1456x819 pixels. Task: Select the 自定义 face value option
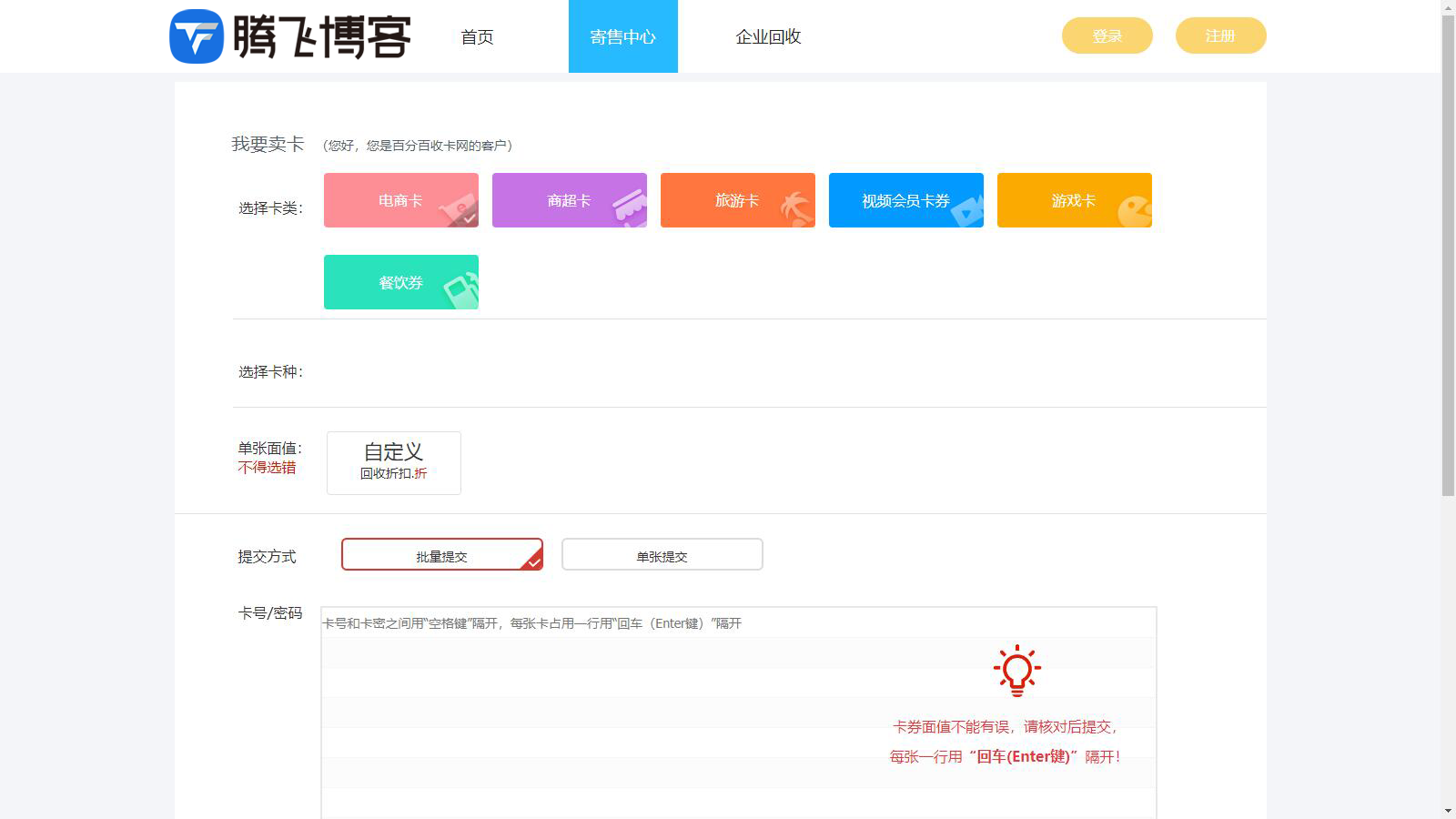[393, 461]
